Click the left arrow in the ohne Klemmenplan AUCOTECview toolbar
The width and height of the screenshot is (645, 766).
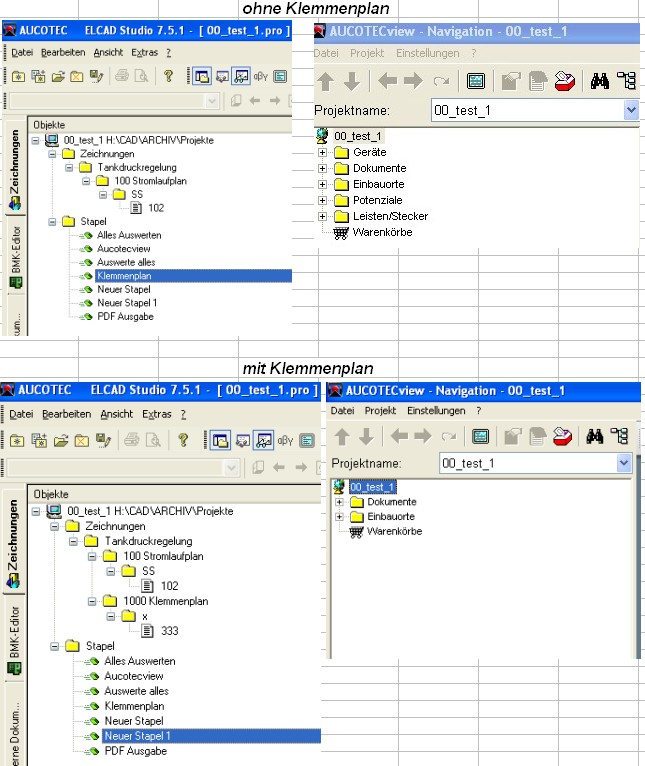click(387, 81)
